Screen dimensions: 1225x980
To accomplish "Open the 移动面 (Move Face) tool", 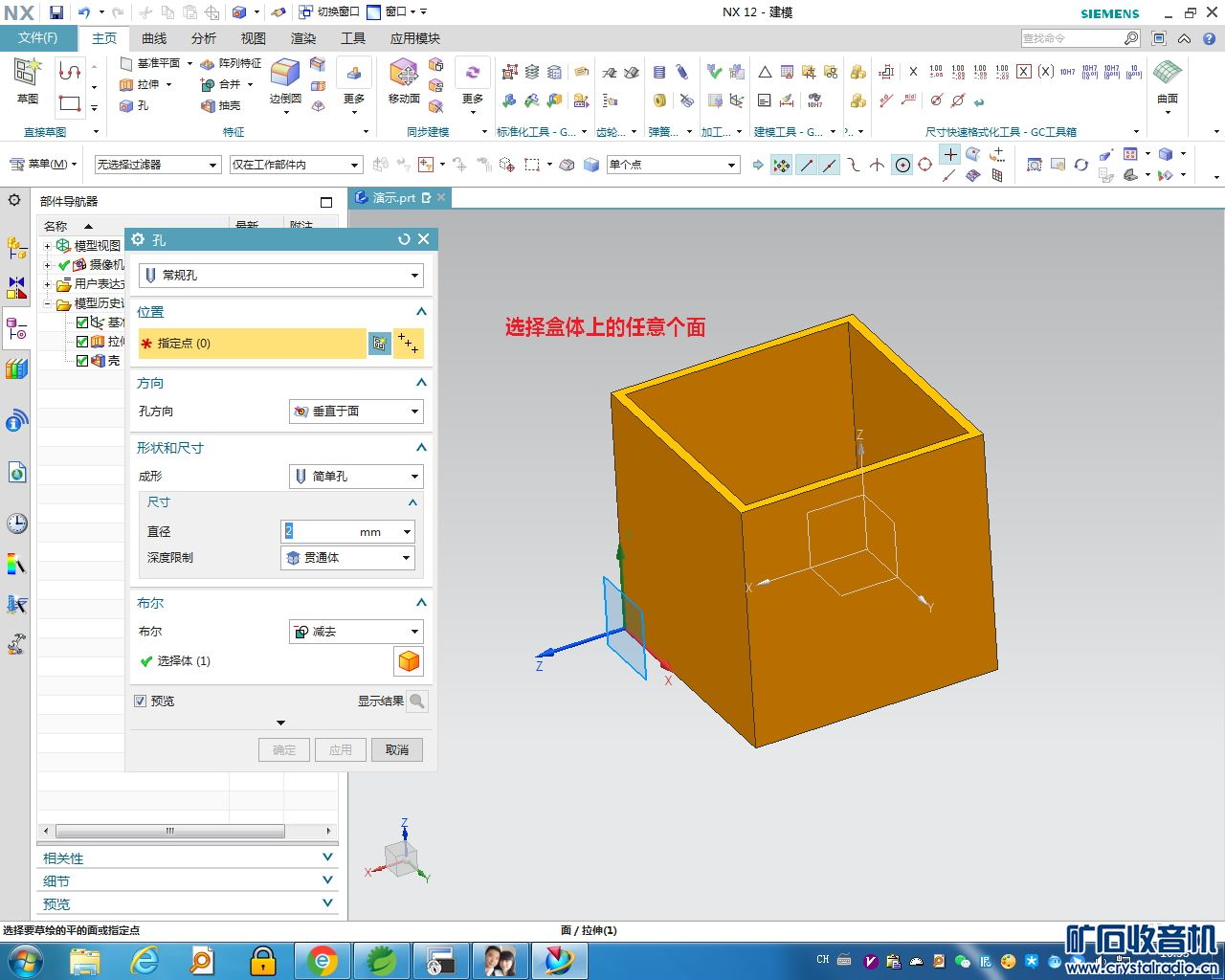I will pos(404,81).
